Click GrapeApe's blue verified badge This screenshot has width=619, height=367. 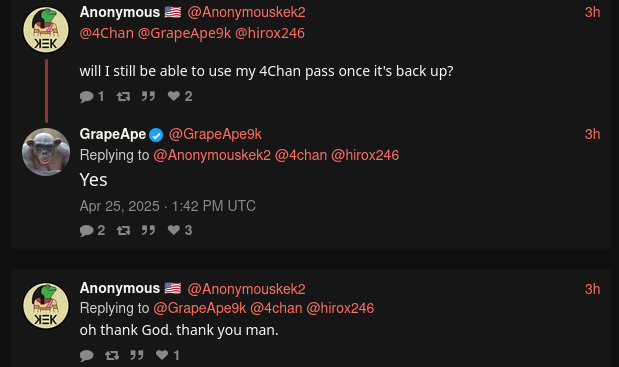(x=156, y=135)
